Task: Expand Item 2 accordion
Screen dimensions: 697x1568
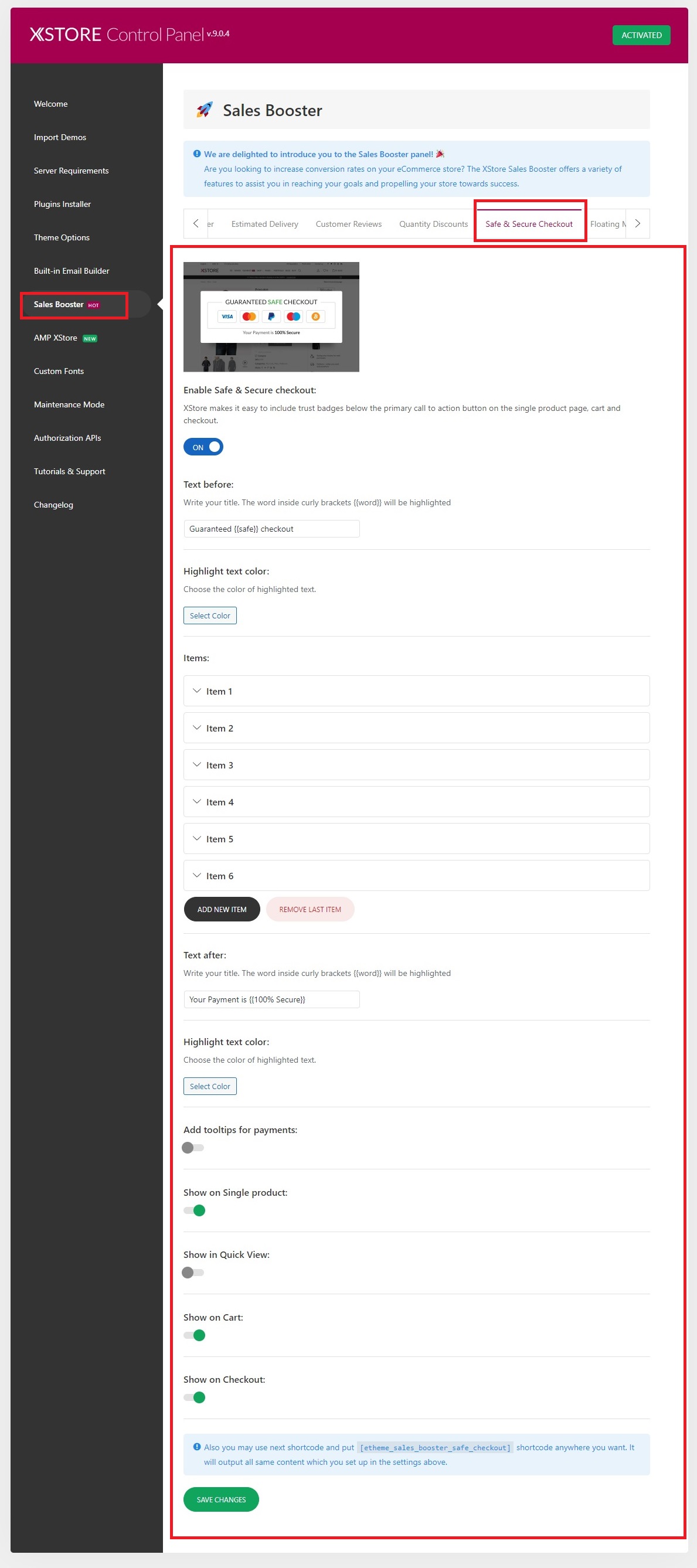Action: click(x=416, y=728)
